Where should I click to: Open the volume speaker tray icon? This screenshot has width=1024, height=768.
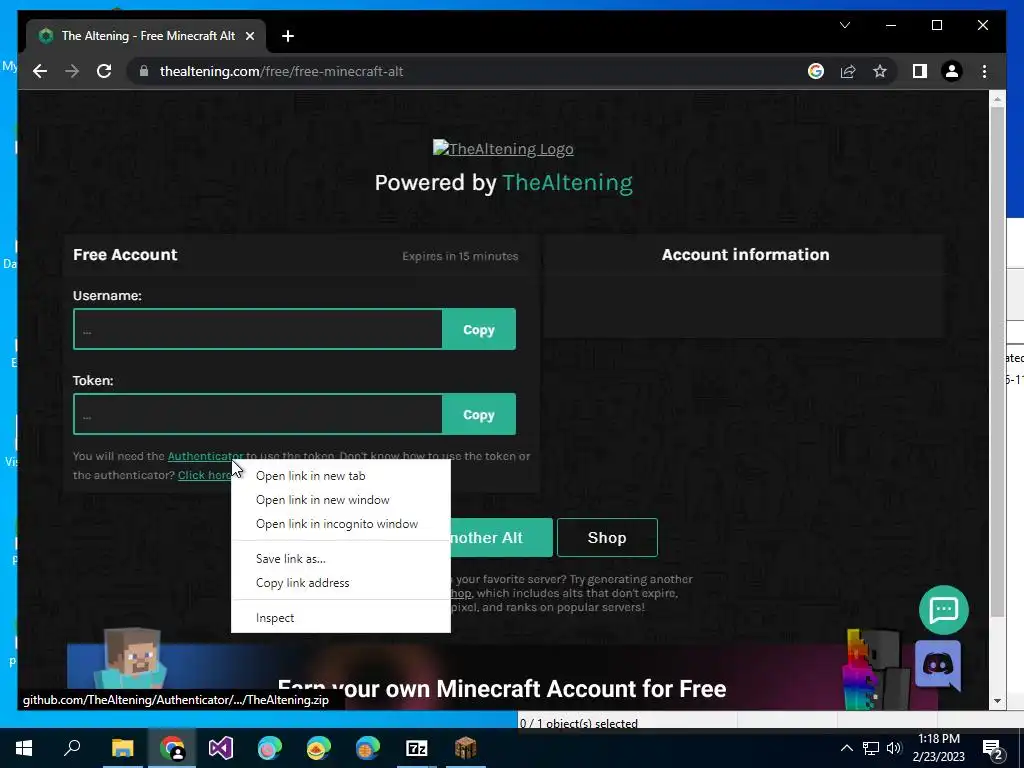pyautogui.click(x=894, y=748)
